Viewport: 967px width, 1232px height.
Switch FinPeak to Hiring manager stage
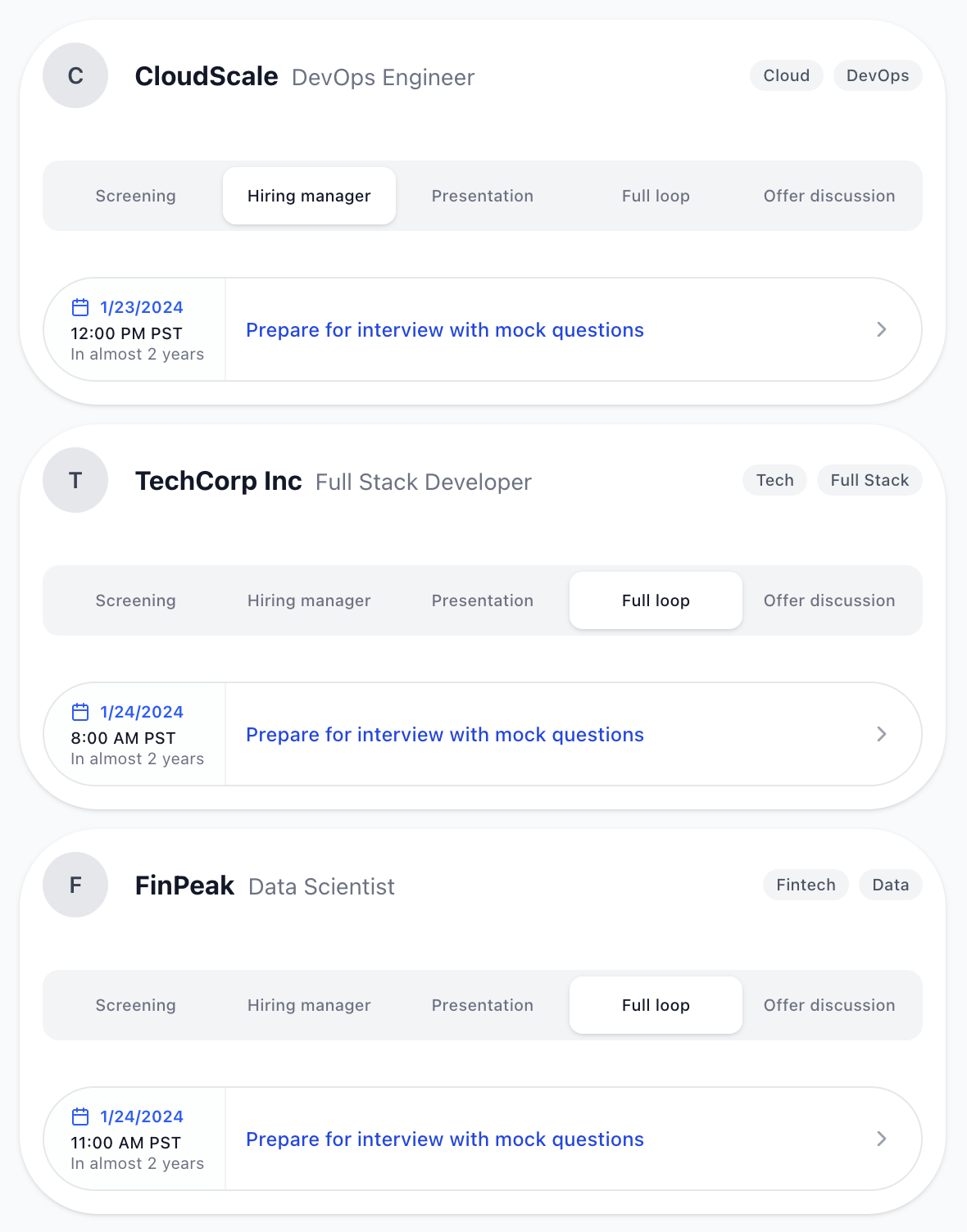click(x=309, y=1005)
